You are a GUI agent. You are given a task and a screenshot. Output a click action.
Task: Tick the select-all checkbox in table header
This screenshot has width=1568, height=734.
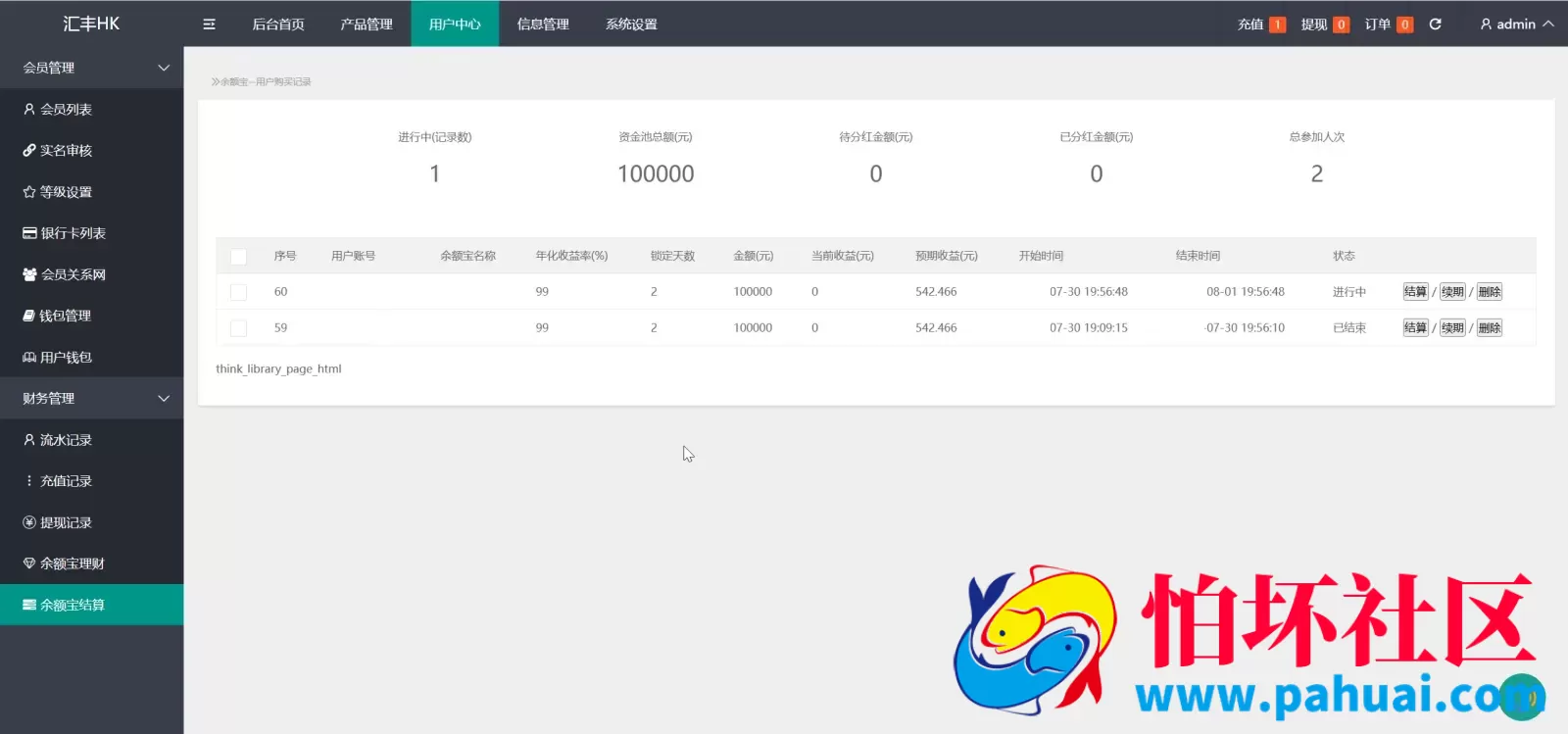(x=238, y=257)
